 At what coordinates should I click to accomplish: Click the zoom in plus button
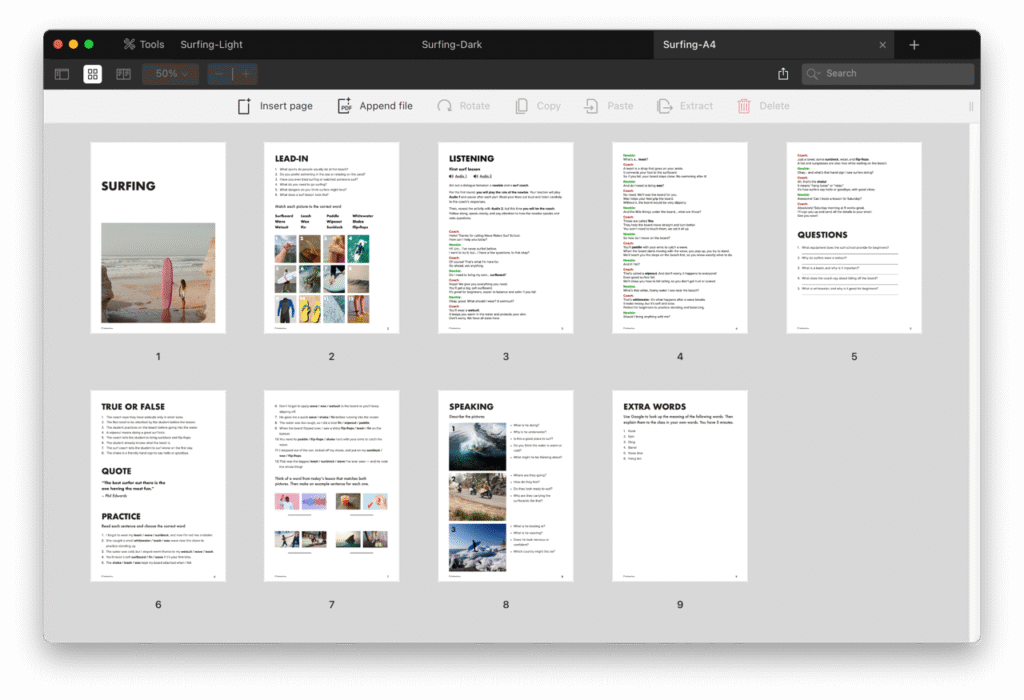245,74
